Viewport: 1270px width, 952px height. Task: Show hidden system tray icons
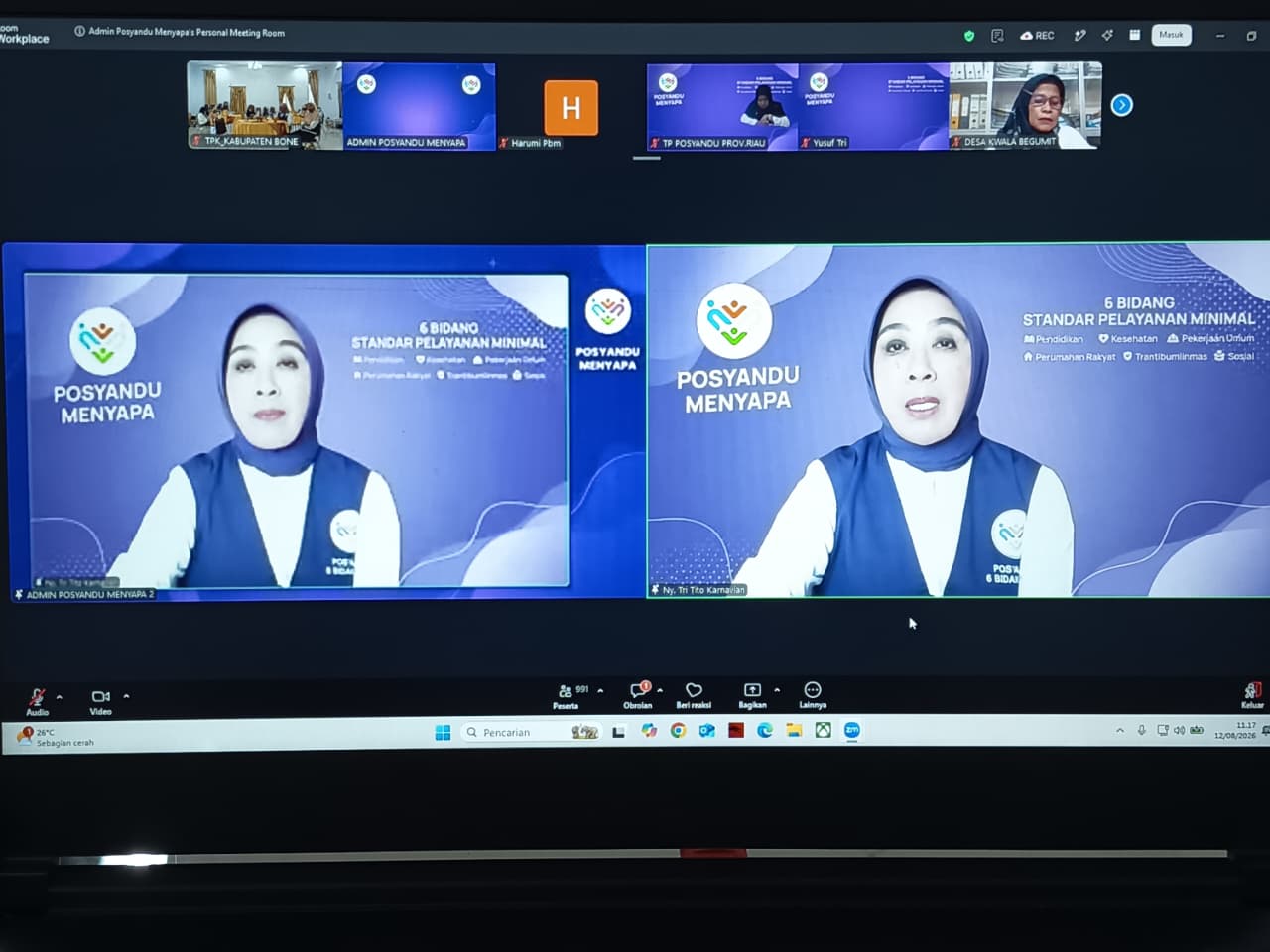coord(1120,731)
